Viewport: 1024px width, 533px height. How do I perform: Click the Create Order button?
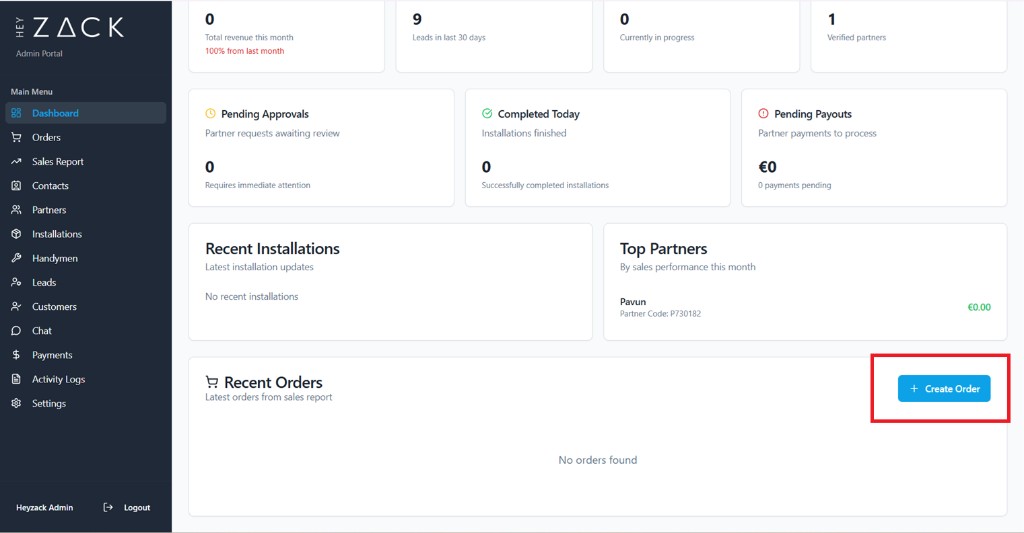point(944,389)
